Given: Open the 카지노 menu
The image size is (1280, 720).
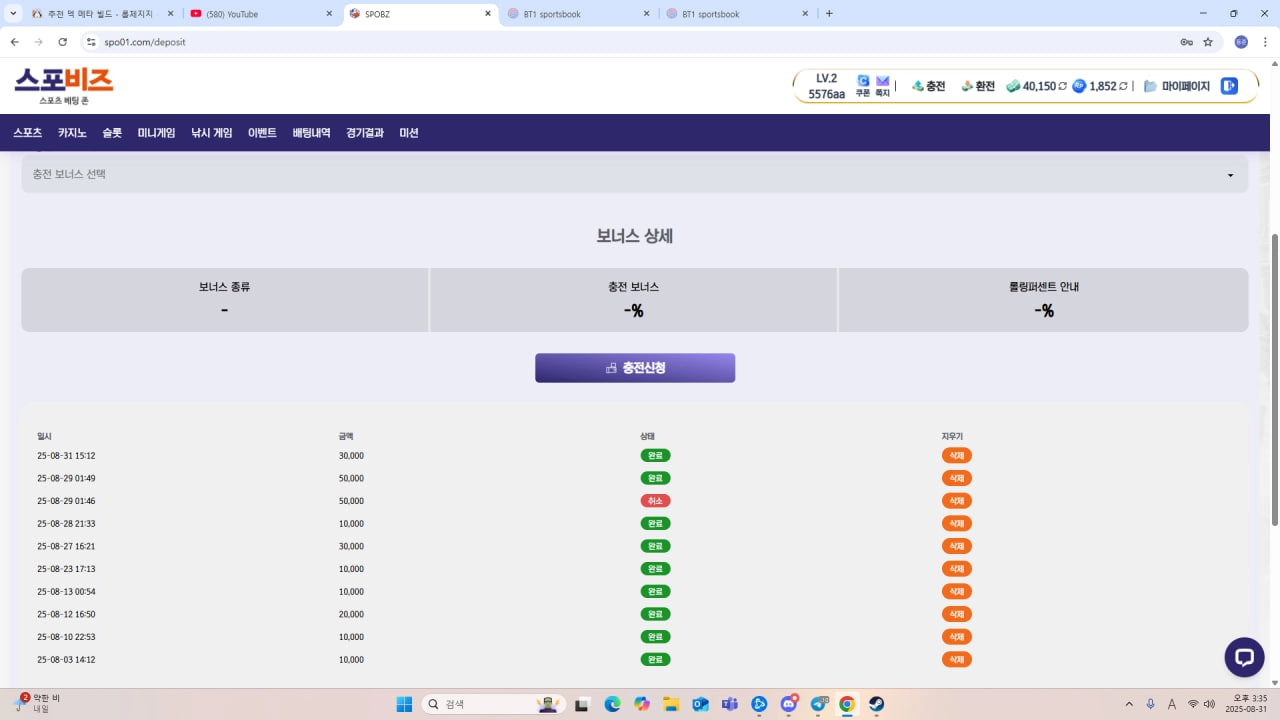Looking at the screenshot, I should click(72, 133).
